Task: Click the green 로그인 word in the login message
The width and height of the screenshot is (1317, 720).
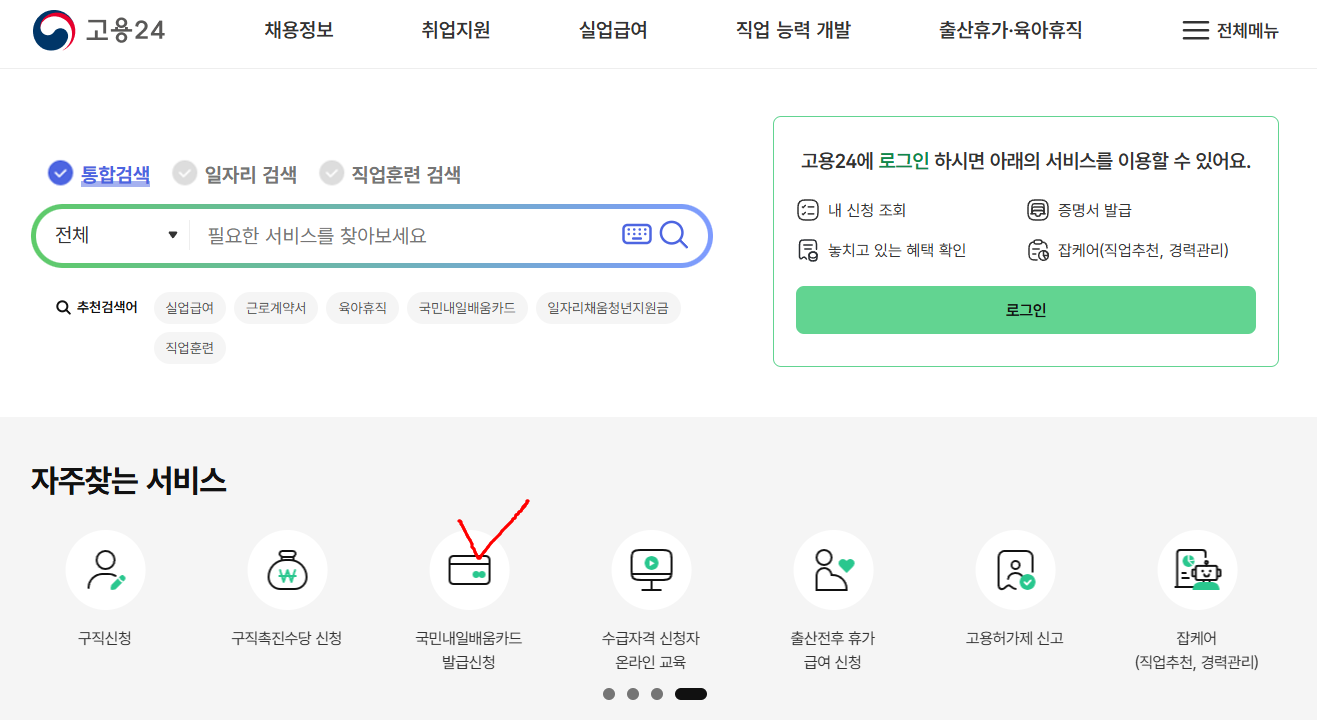Action: 904,161
